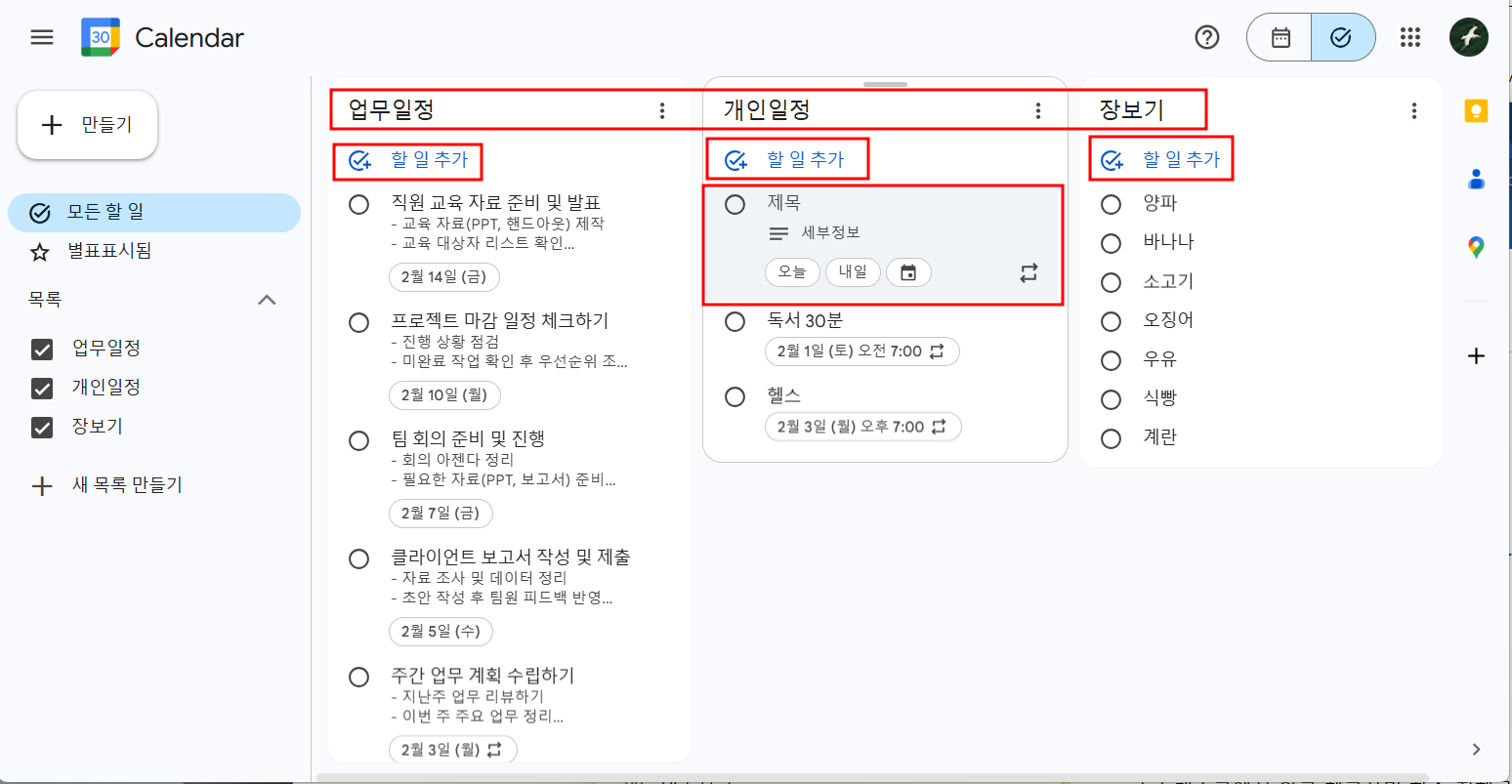Open the Help icon

(1207, 36)
